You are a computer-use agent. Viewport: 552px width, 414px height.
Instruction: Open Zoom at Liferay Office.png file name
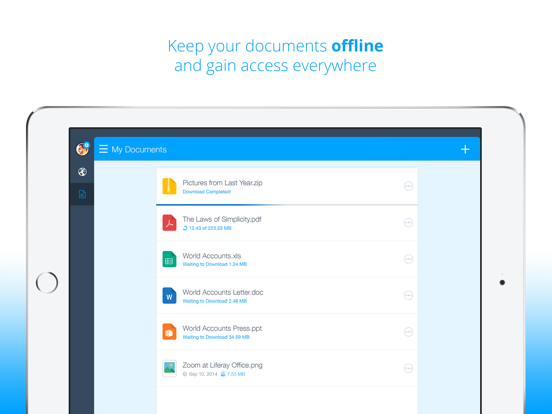[x=222, y=365]
